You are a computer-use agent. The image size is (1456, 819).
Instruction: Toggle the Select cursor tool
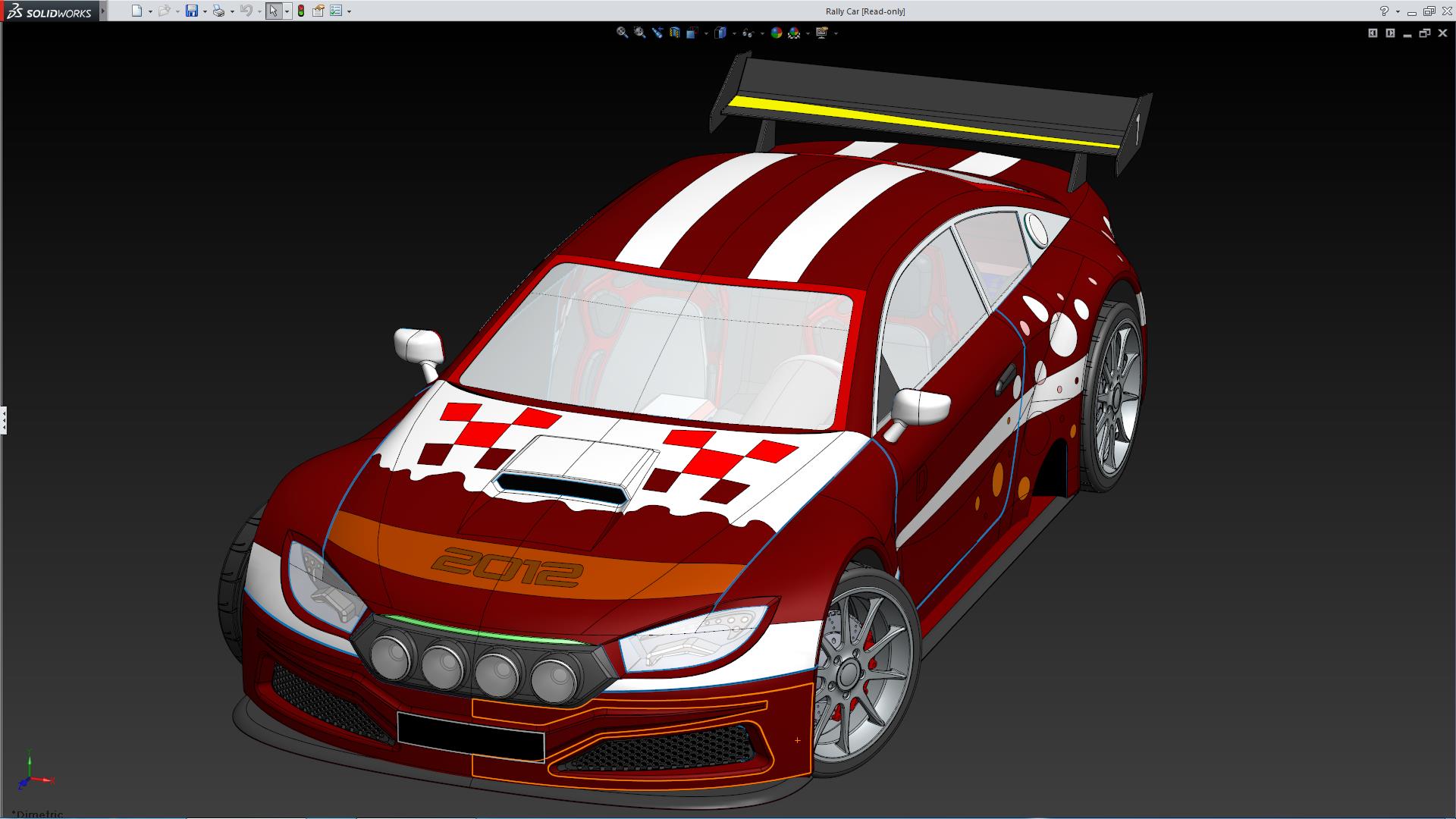click(x=273, y=11)
